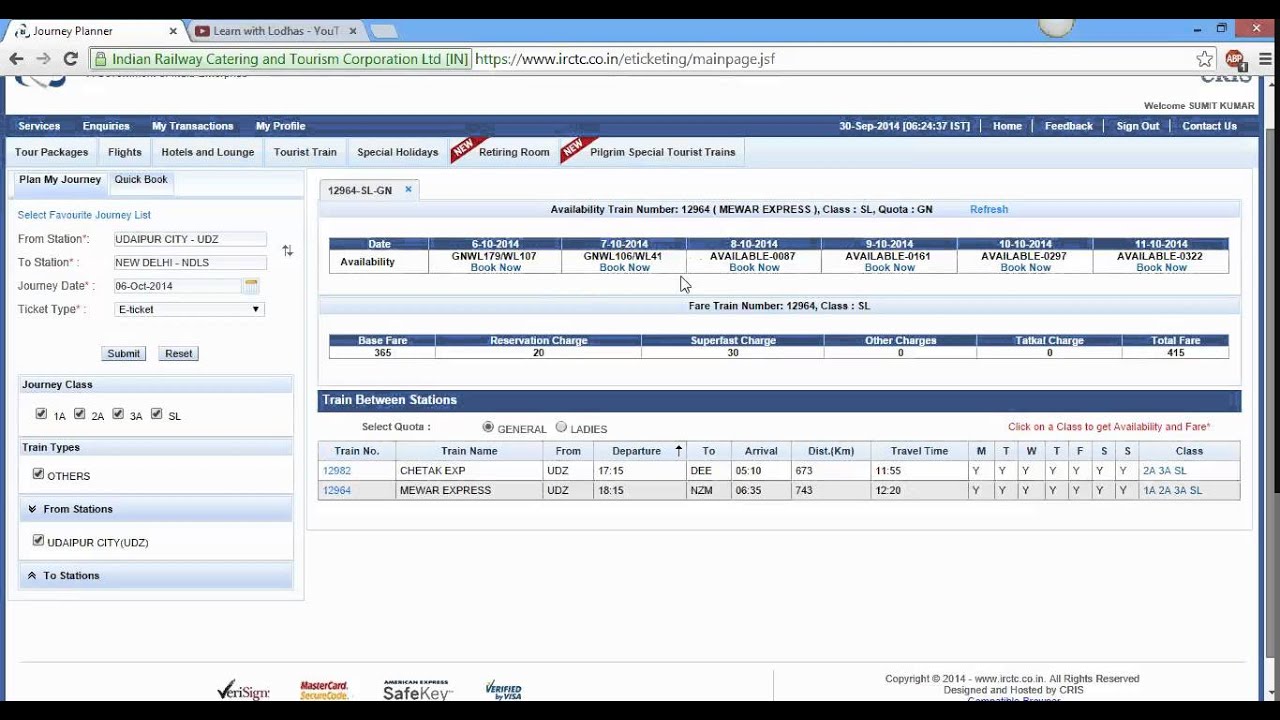Open My Profile menu
The height and width of the screenshot is (720, 1280).
click(x=280, y=126)
